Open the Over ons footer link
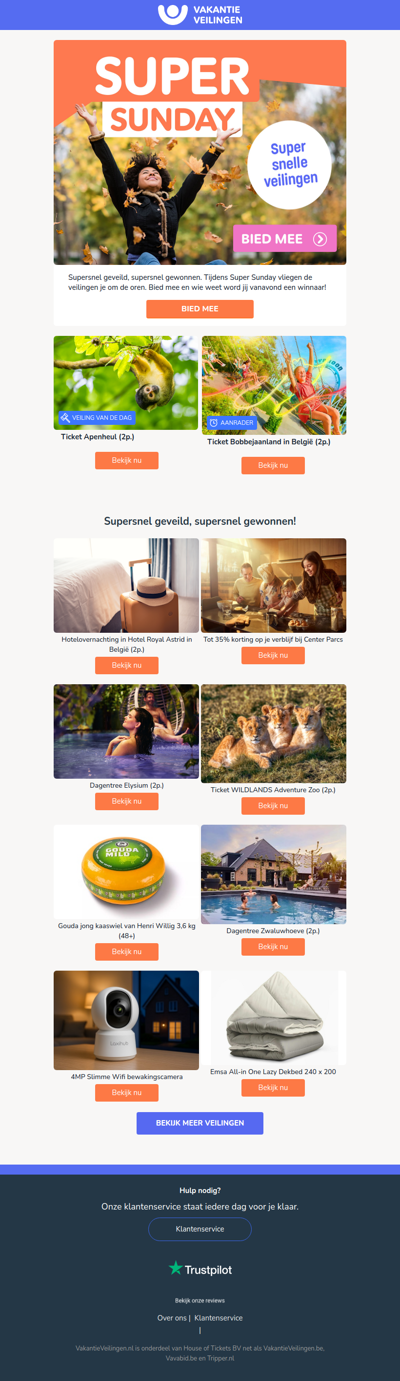This screenshot has height=1381, width=400. point(172,1318)
